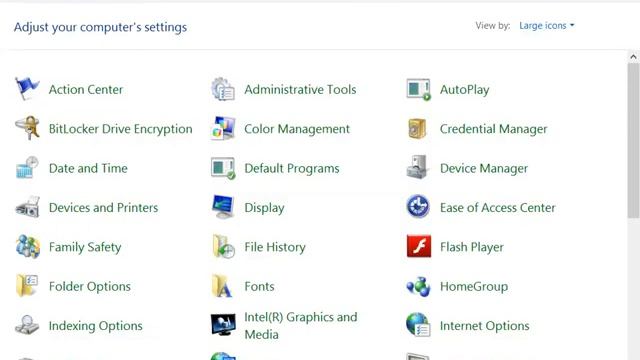Click the Intel(R) Graphics and Media label
The height and width of the screenshot is (360, 640).
coord(301,326)
